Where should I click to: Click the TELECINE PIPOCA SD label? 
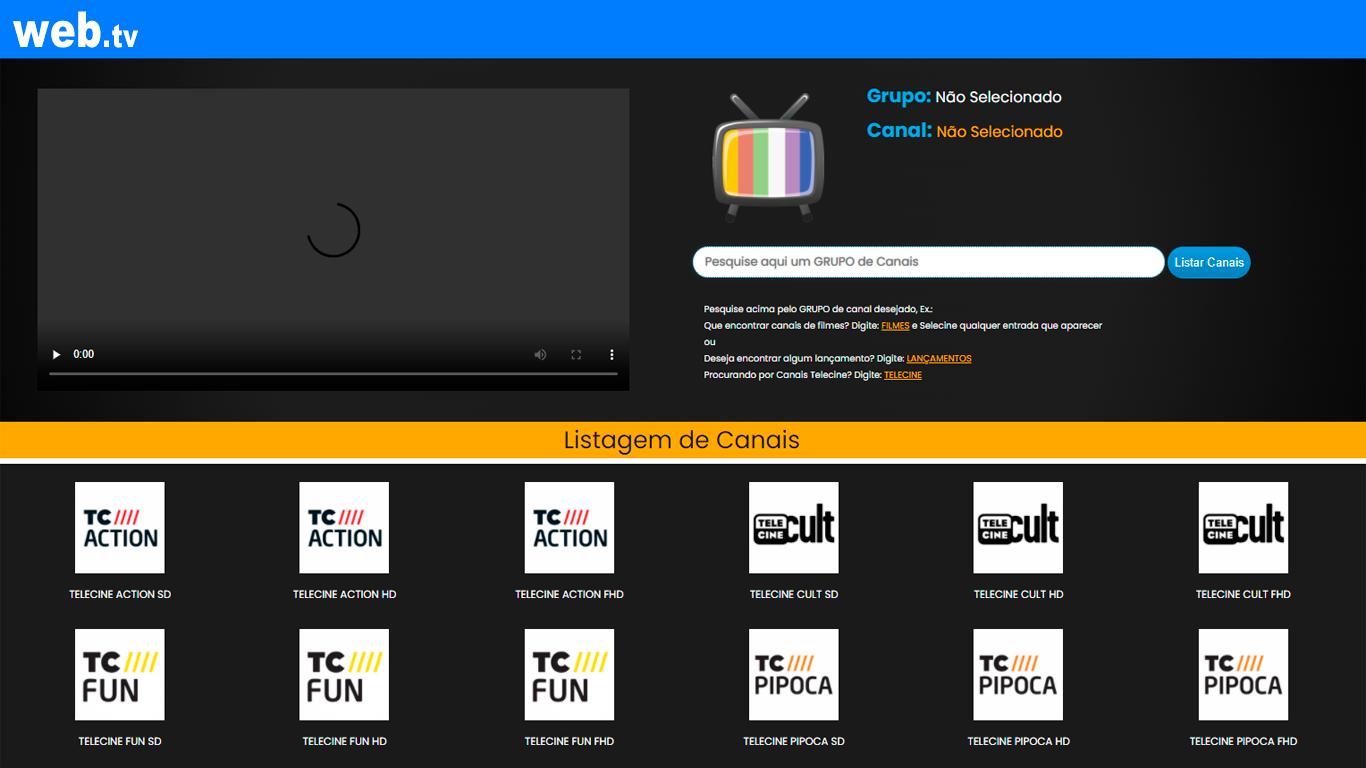794,741
